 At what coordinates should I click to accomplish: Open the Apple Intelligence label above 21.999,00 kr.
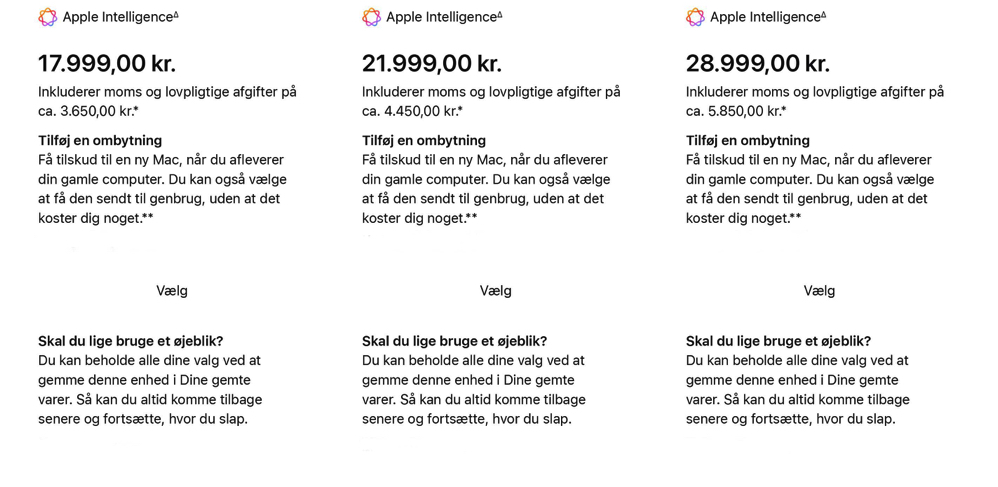point(442,17)
